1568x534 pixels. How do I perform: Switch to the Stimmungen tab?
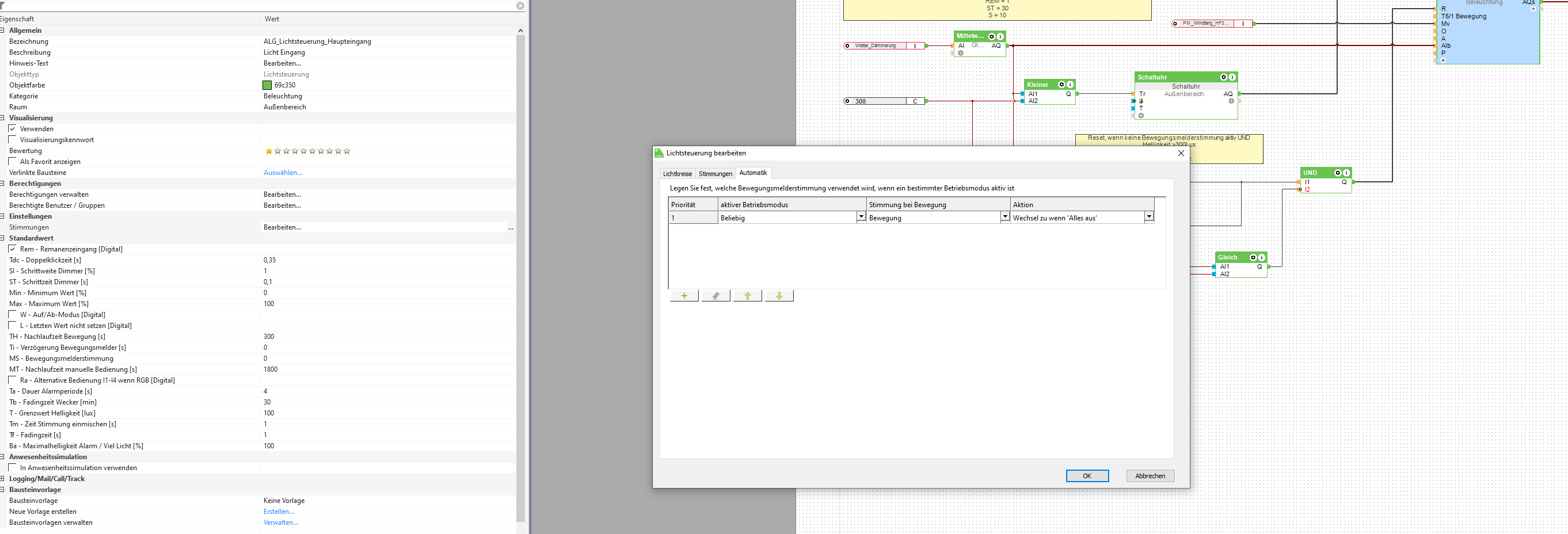point(714,174)
